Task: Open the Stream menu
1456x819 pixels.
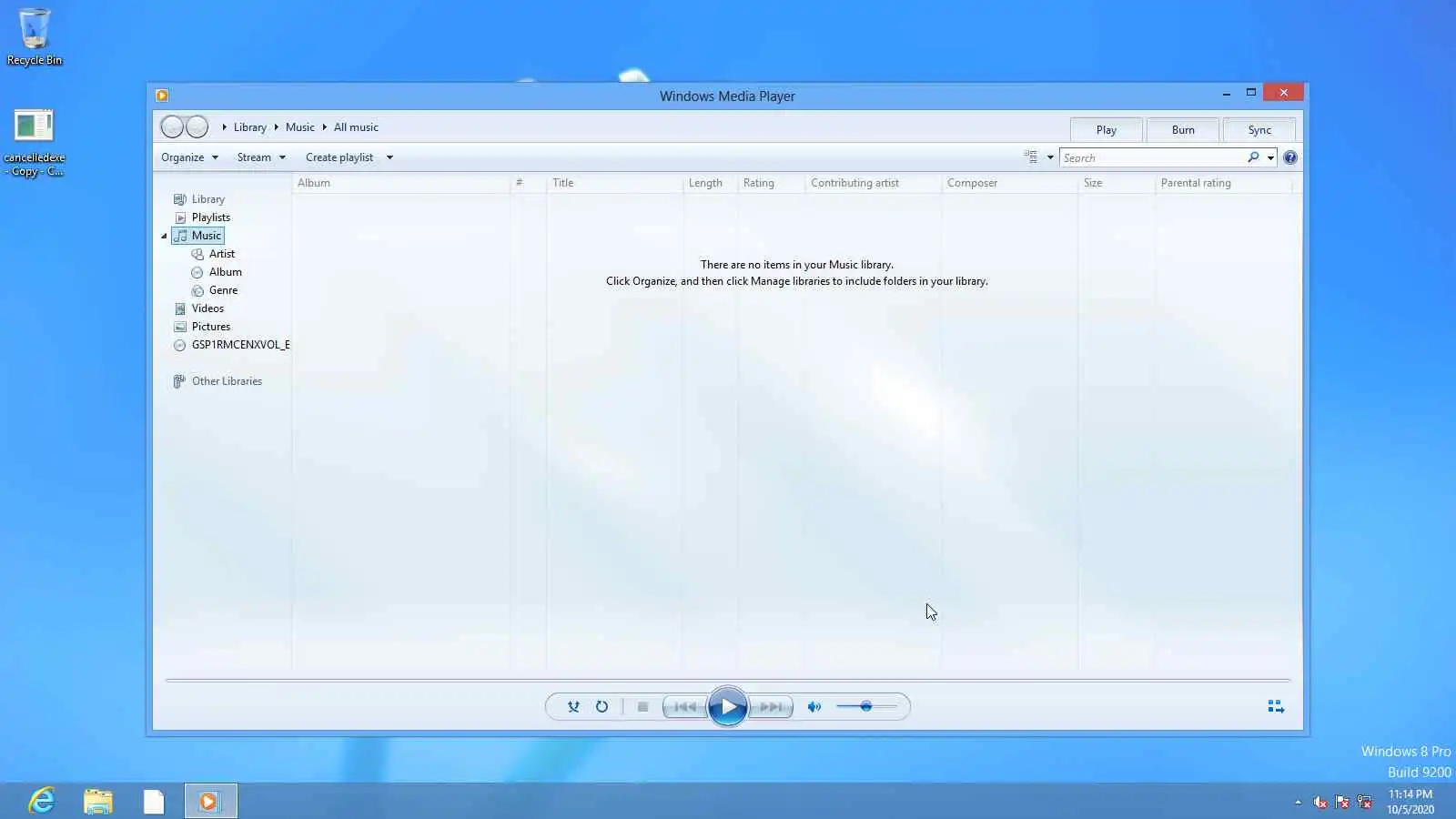Action: (x=261, y=157)
